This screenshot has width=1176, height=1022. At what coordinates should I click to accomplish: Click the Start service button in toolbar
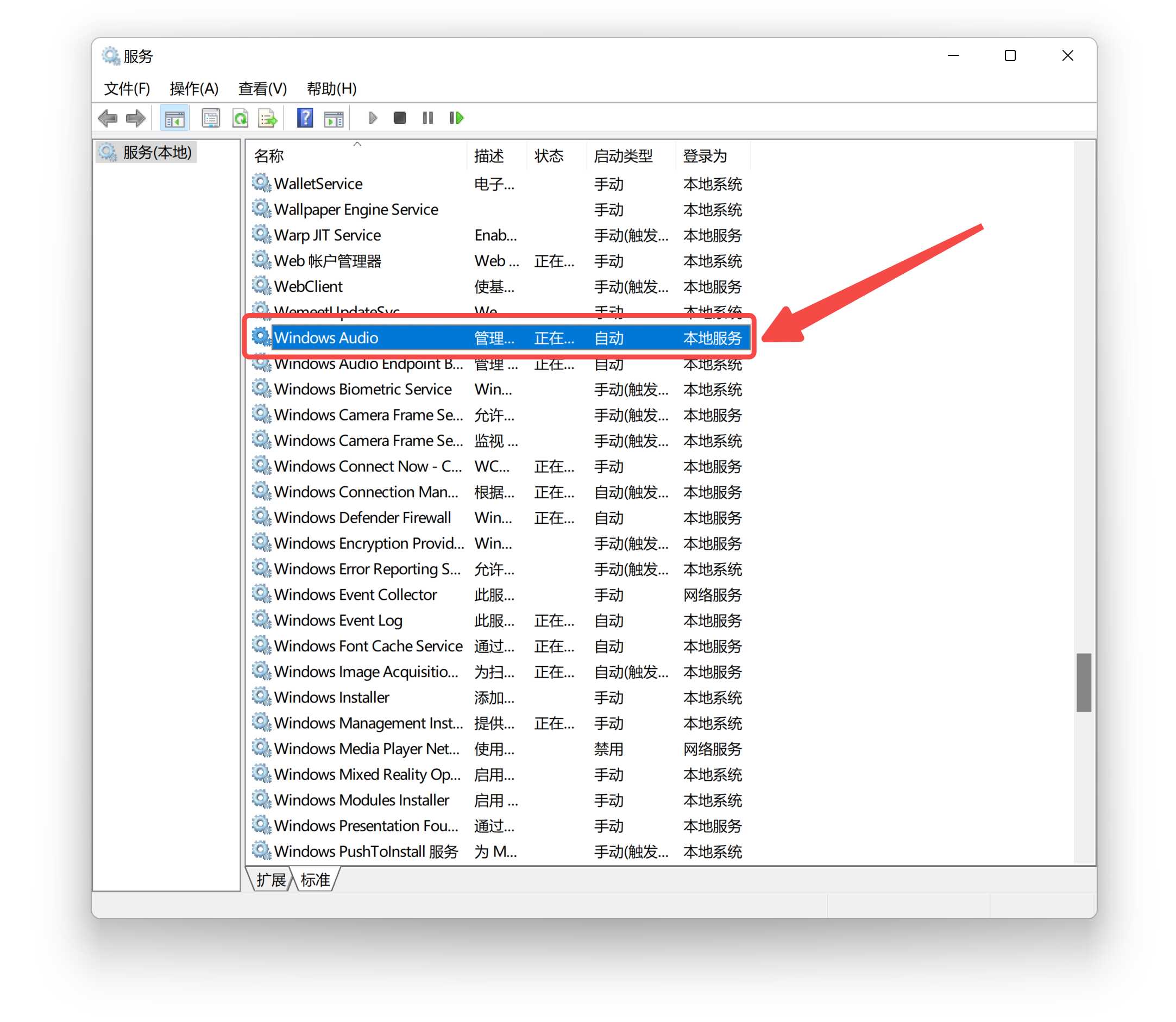pos(371,118)
